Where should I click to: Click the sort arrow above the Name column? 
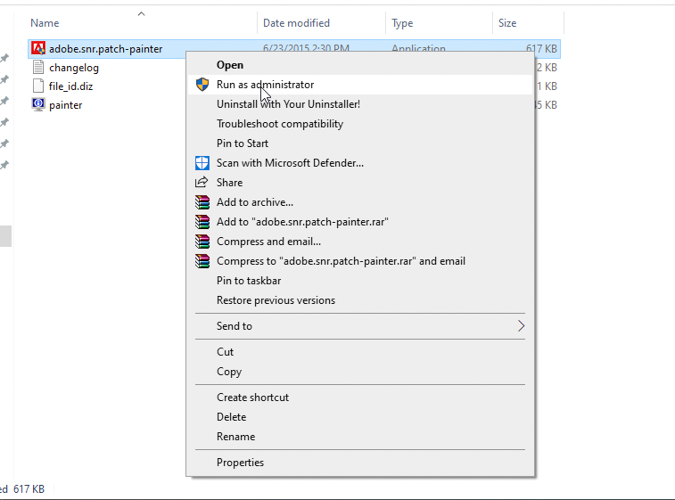[x=141, y=14]
